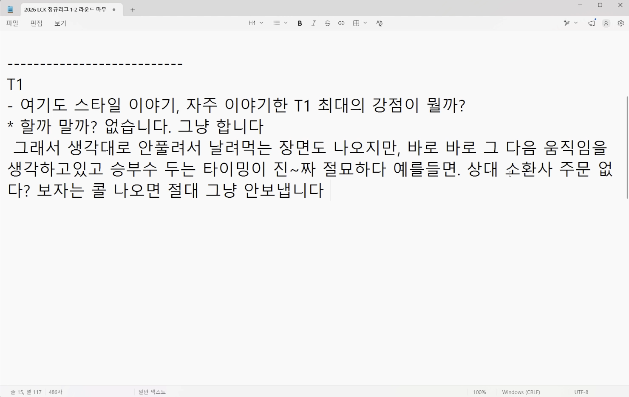
Task: Click the character count in status bar
Action: click(x=55, y=392)
